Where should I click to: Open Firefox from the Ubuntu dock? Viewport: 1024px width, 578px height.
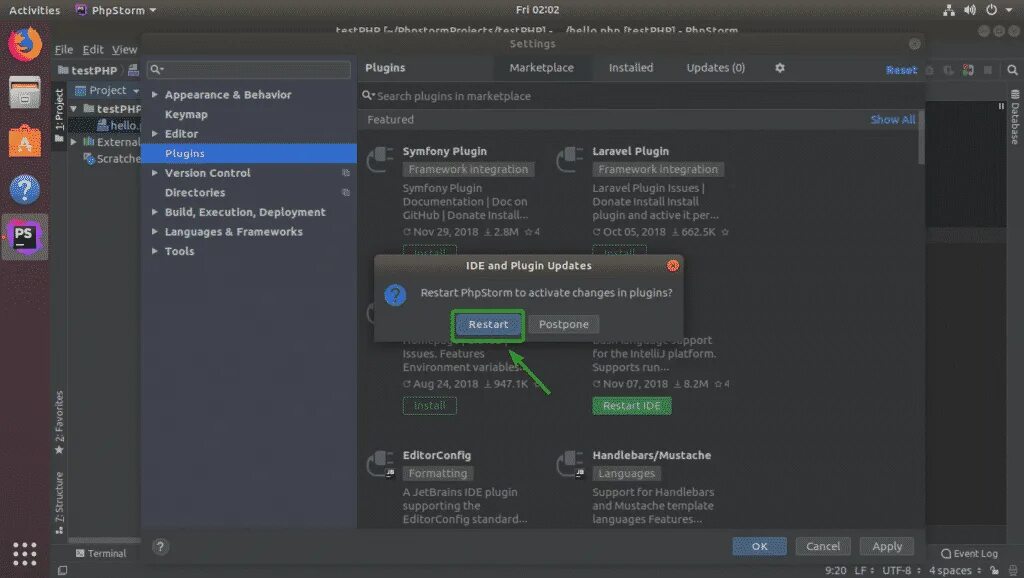[25, 44]
